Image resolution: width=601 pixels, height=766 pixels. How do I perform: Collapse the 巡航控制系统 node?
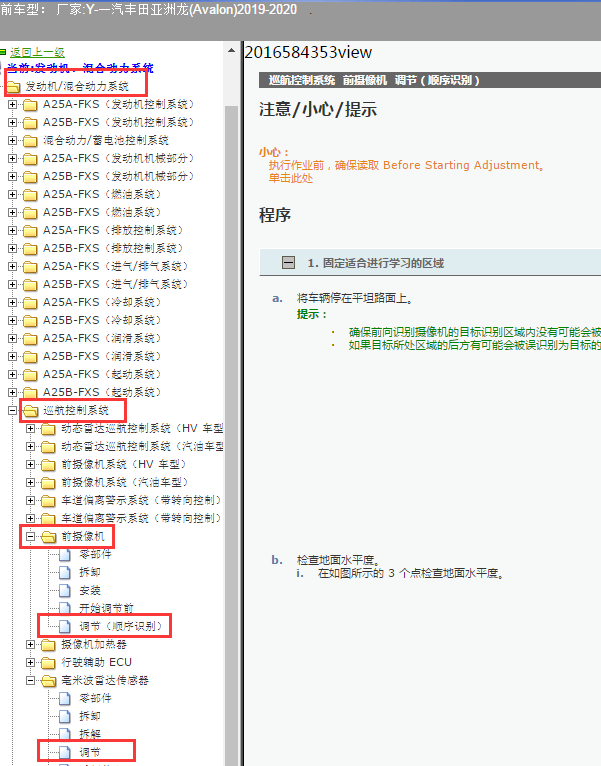click(x=13, y=410)
